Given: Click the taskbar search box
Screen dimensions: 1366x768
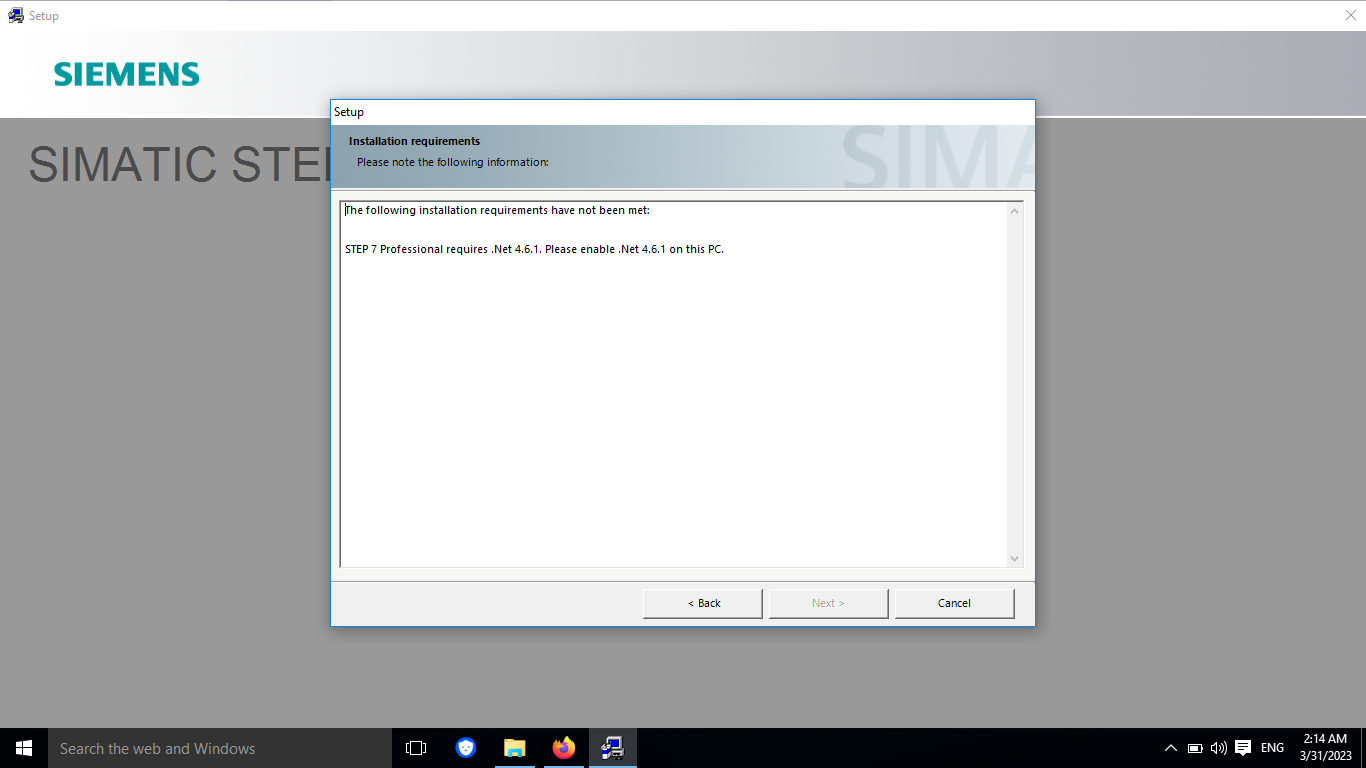Looking at the screenshot, I should click(x=220, y=748).
